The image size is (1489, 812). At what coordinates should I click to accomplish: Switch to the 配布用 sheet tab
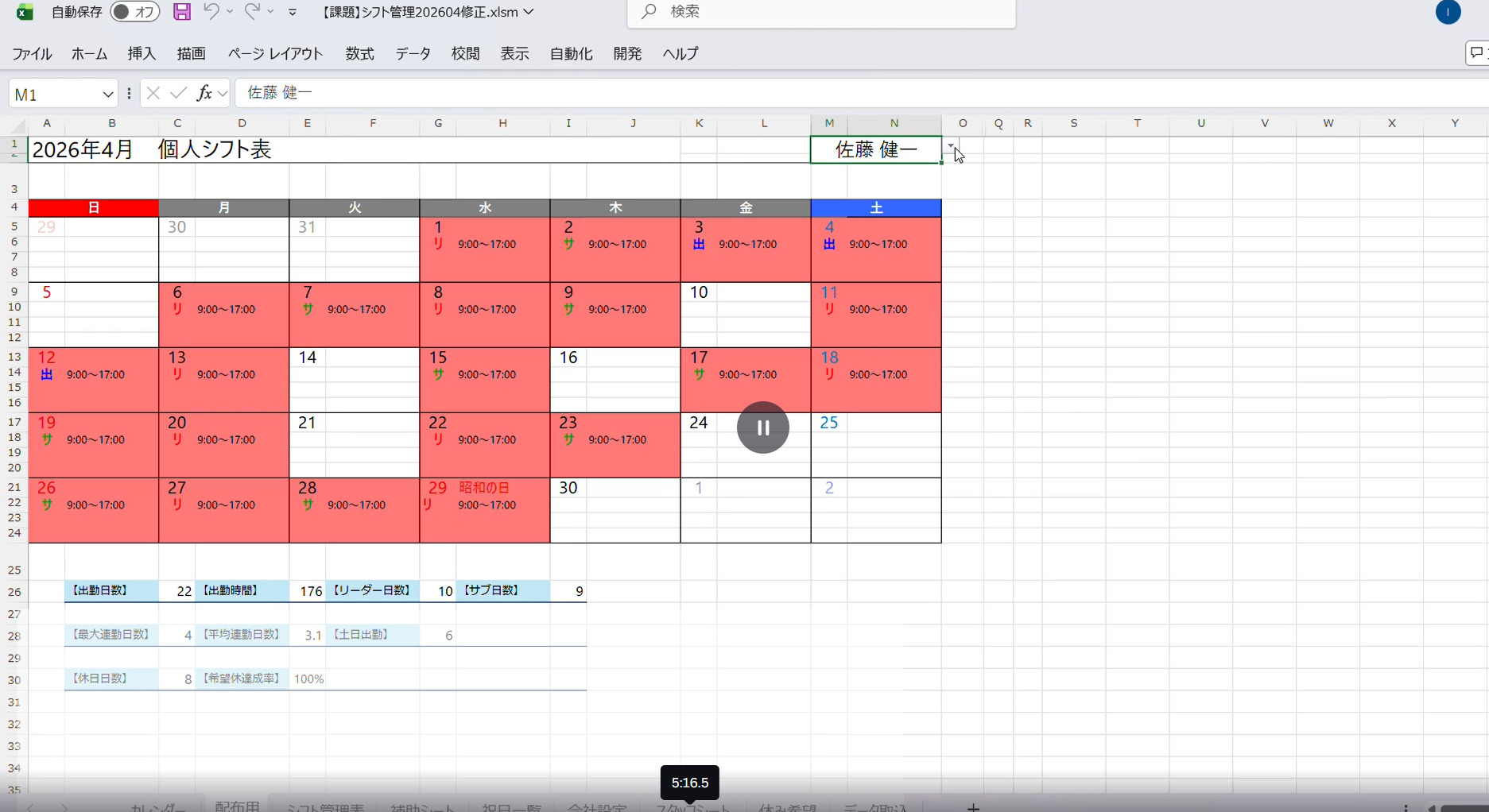click(237, 806)
